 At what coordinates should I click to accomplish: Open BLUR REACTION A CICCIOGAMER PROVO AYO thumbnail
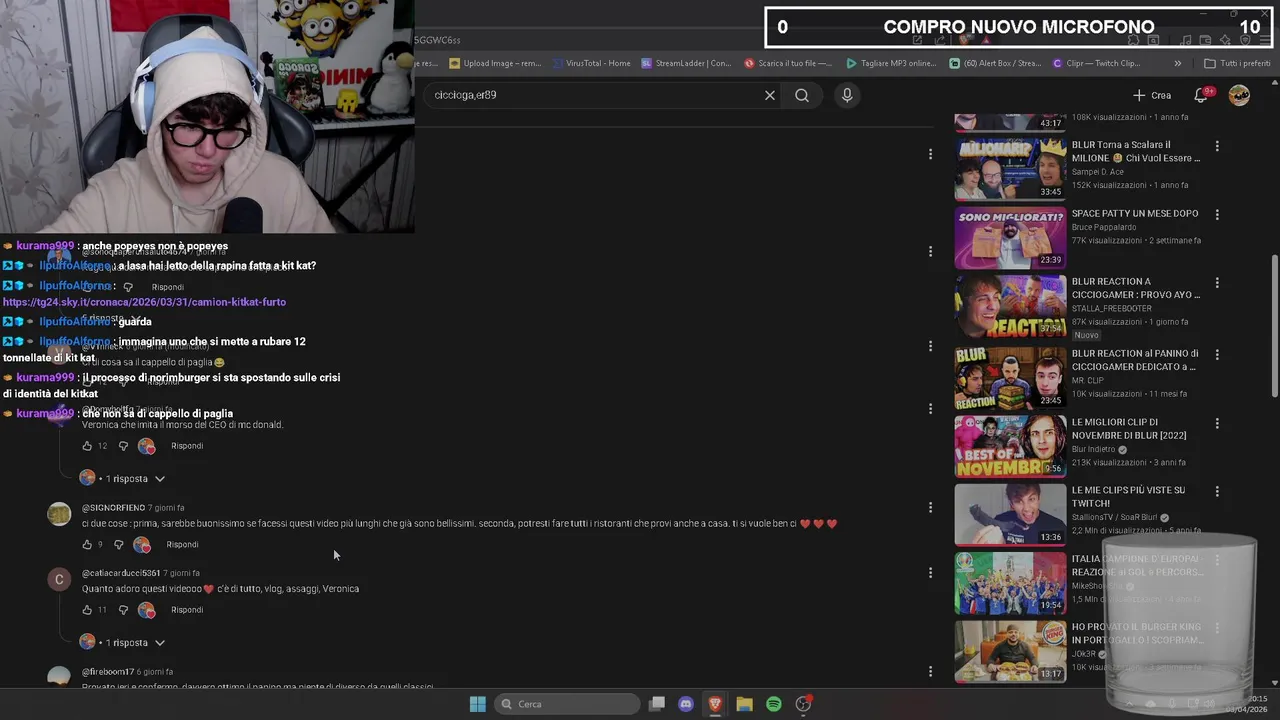tap(1010, 306)
